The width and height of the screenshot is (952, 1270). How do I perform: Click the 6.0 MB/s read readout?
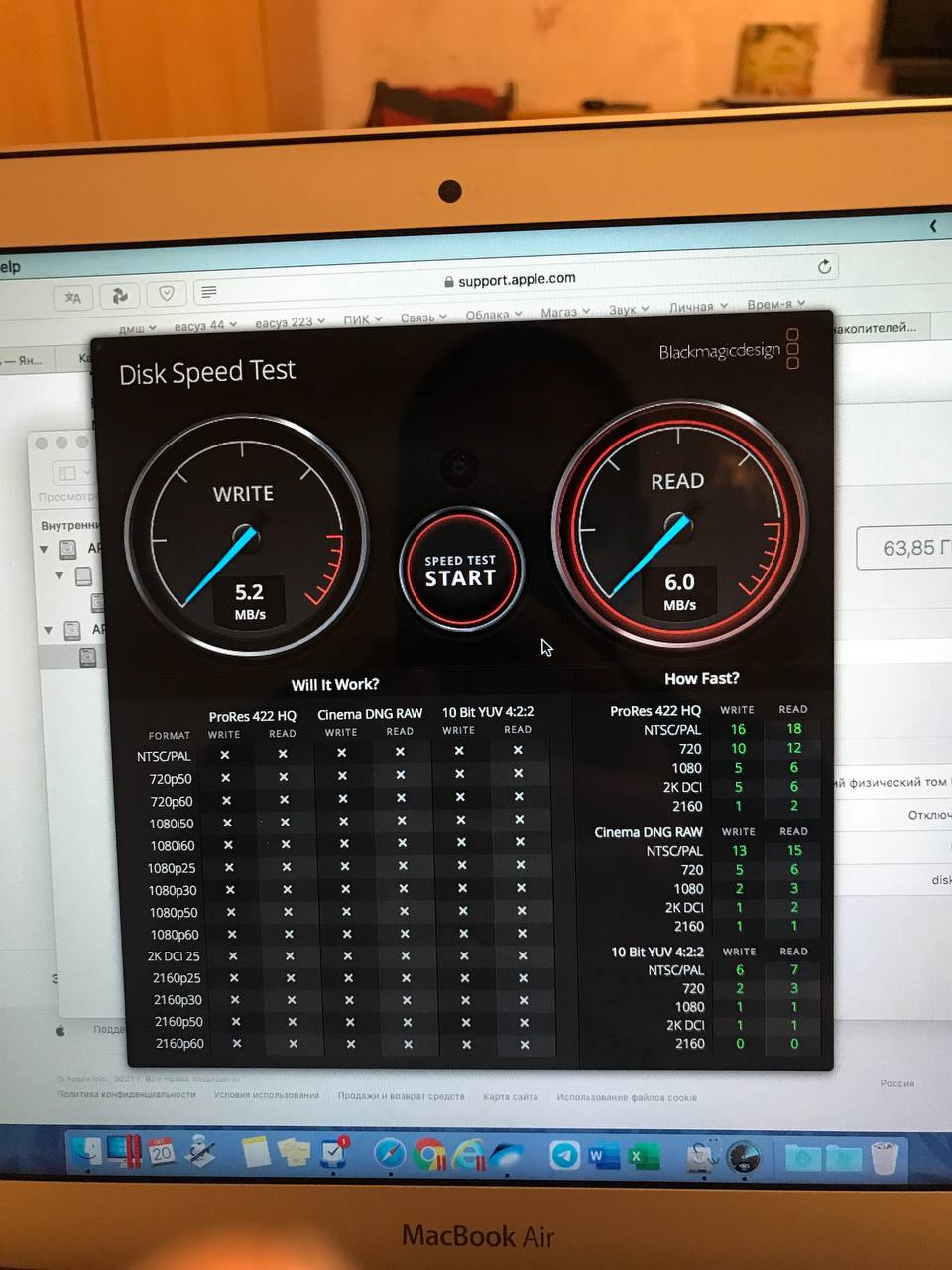click(x=679, y=591)
